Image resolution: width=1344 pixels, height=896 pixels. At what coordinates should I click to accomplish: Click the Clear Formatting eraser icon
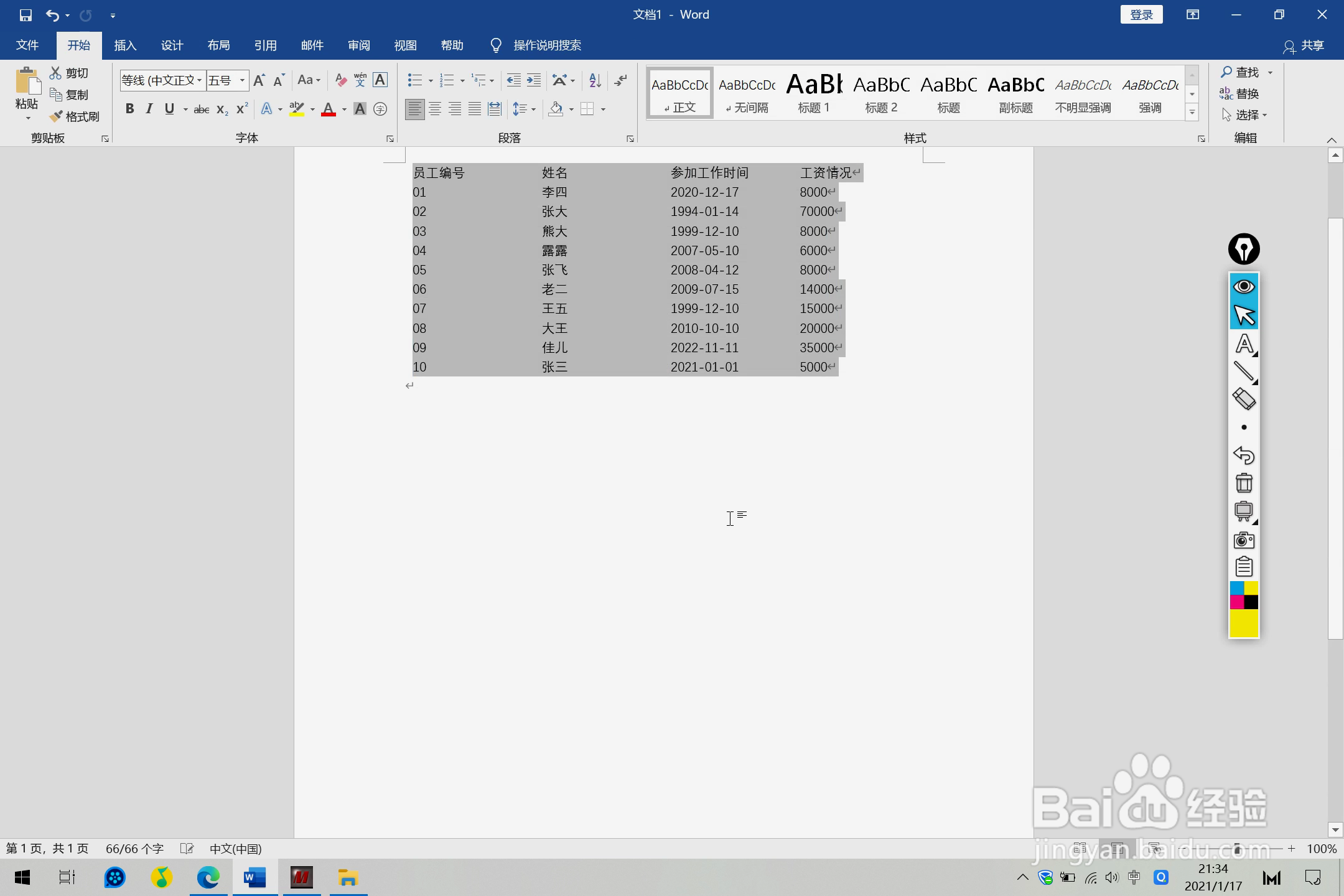point(340,80)
